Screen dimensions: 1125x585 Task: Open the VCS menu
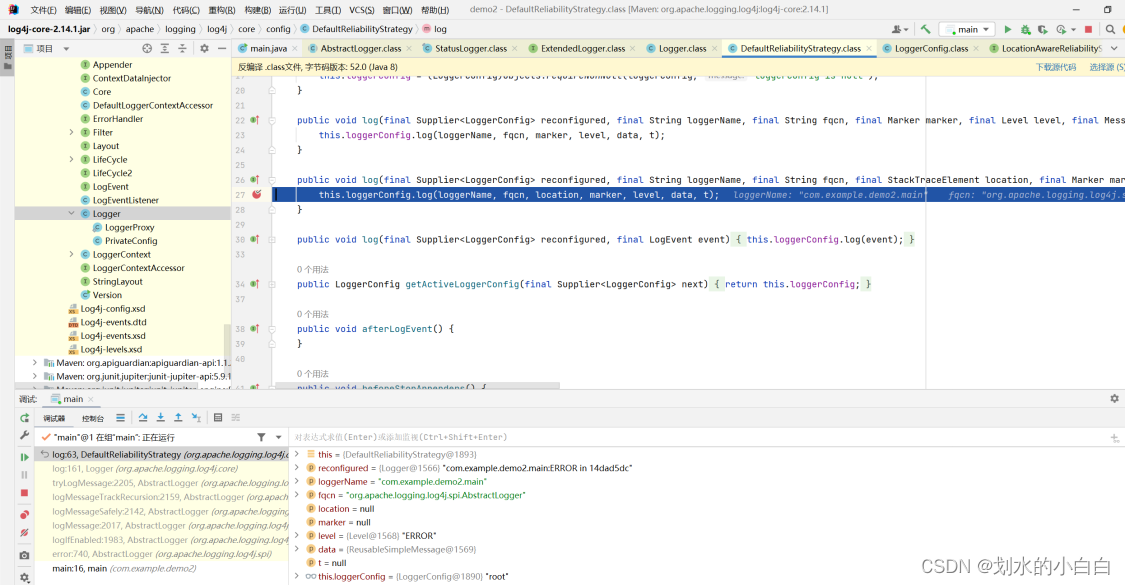(362, 10)
